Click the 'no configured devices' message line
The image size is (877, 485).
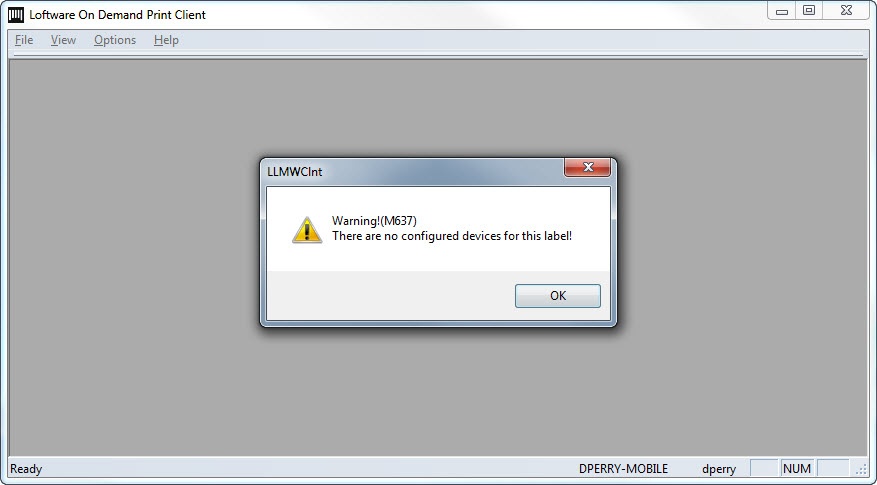click(452, 236)
